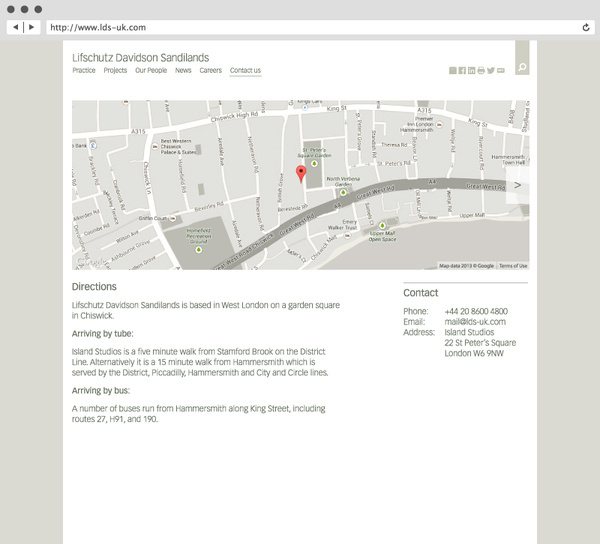600x544 pixels.
Task: Open search with the magnifier icon
Action: (x=522, y=68)
